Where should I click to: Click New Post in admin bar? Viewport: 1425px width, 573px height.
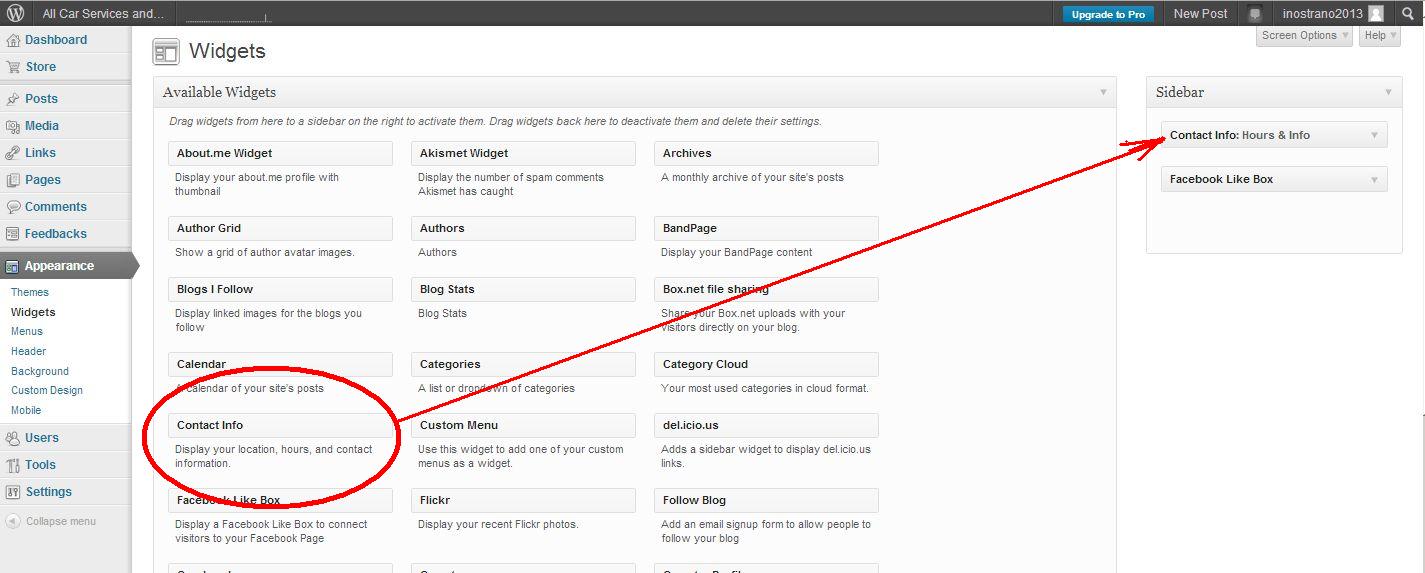pos(1200,14)
